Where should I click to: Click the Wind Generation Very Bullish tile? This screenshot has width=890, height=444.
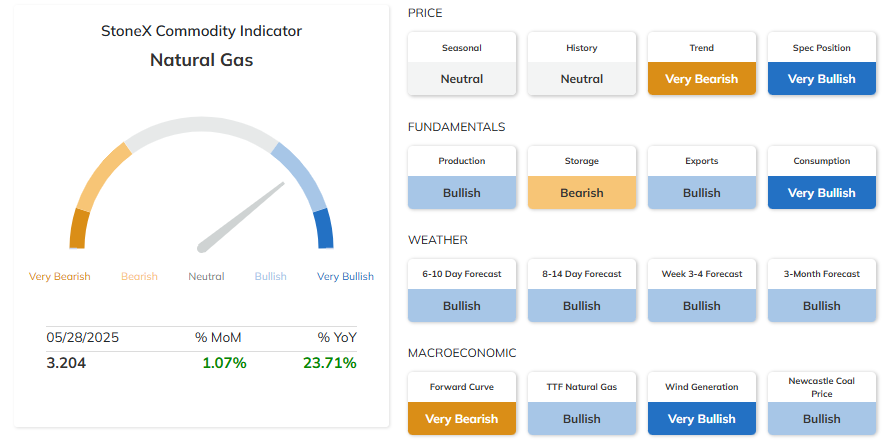[x=702, y=403]
